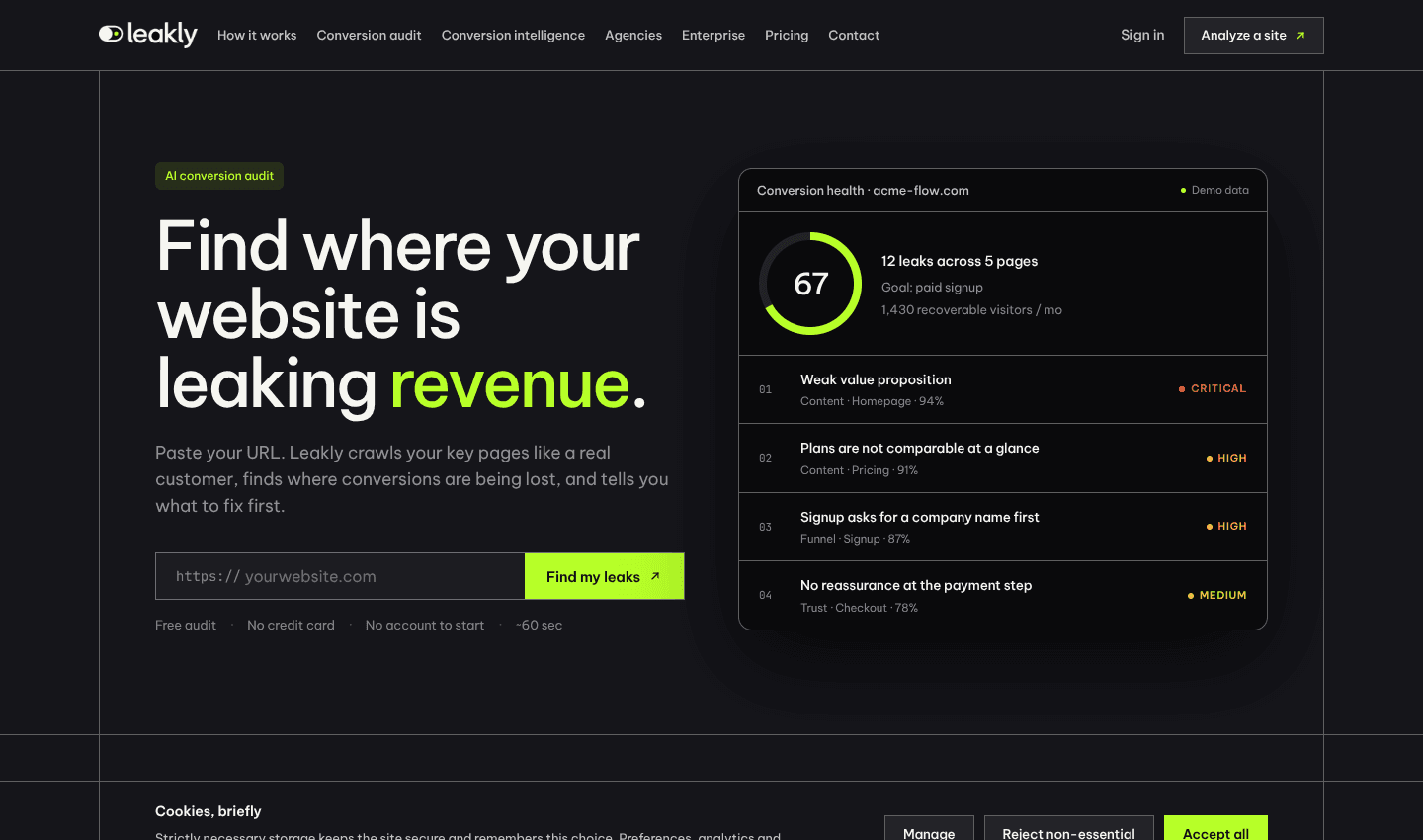
Task: Click the red CRITICAL severity indicator
Action: pos(1212,389)
